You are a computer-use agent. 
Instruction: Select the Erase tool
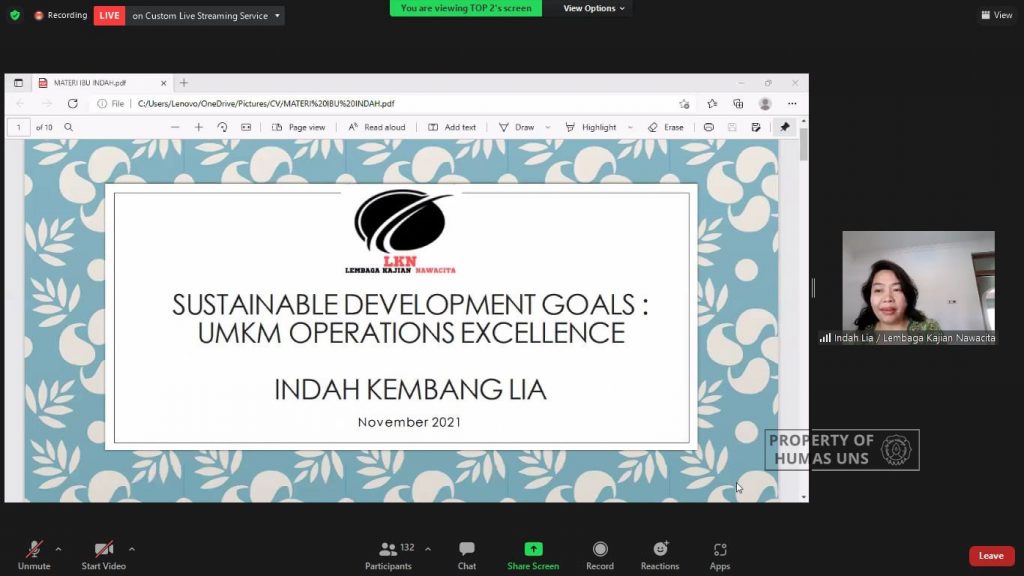click(x=665, y=127)
